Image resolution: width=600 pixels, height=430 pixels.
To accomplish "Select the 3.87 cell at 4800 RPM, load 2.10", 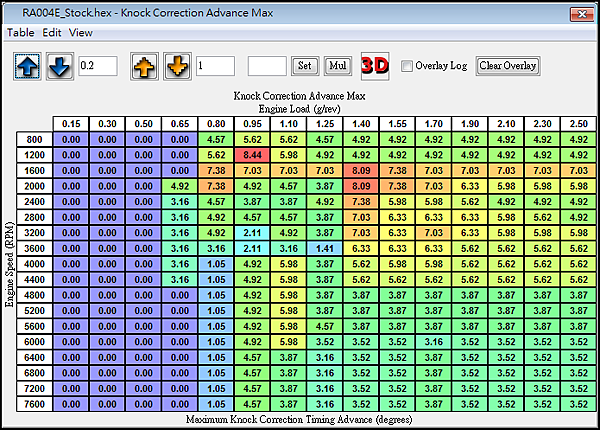I will 506,295.
